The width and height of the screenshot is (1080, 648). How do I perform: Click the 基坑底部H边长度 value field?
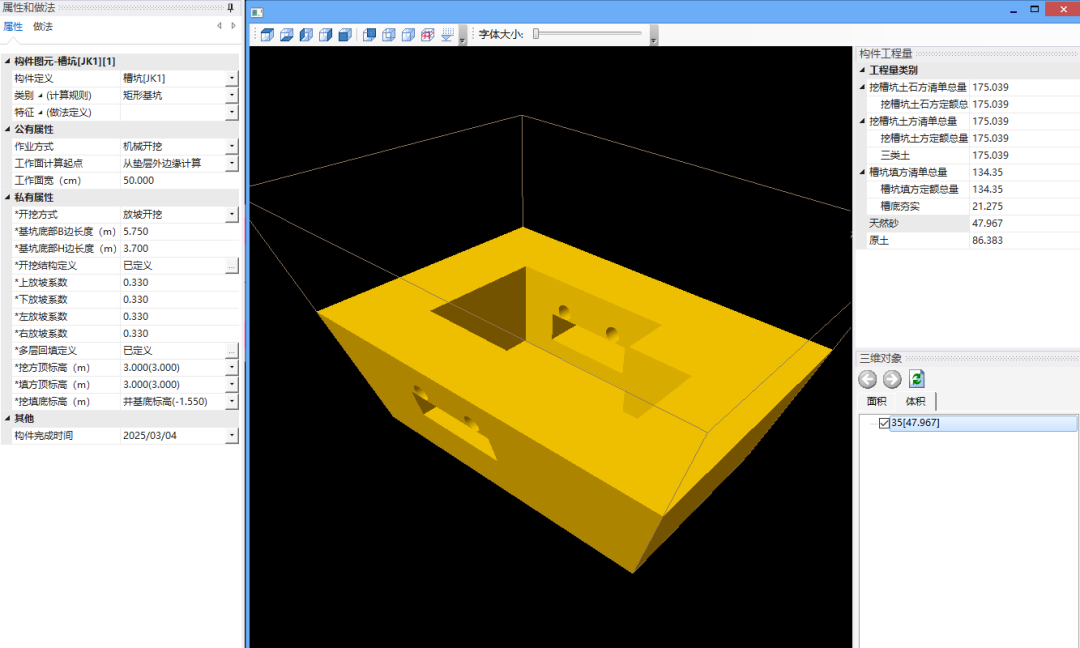coord(179,249)
